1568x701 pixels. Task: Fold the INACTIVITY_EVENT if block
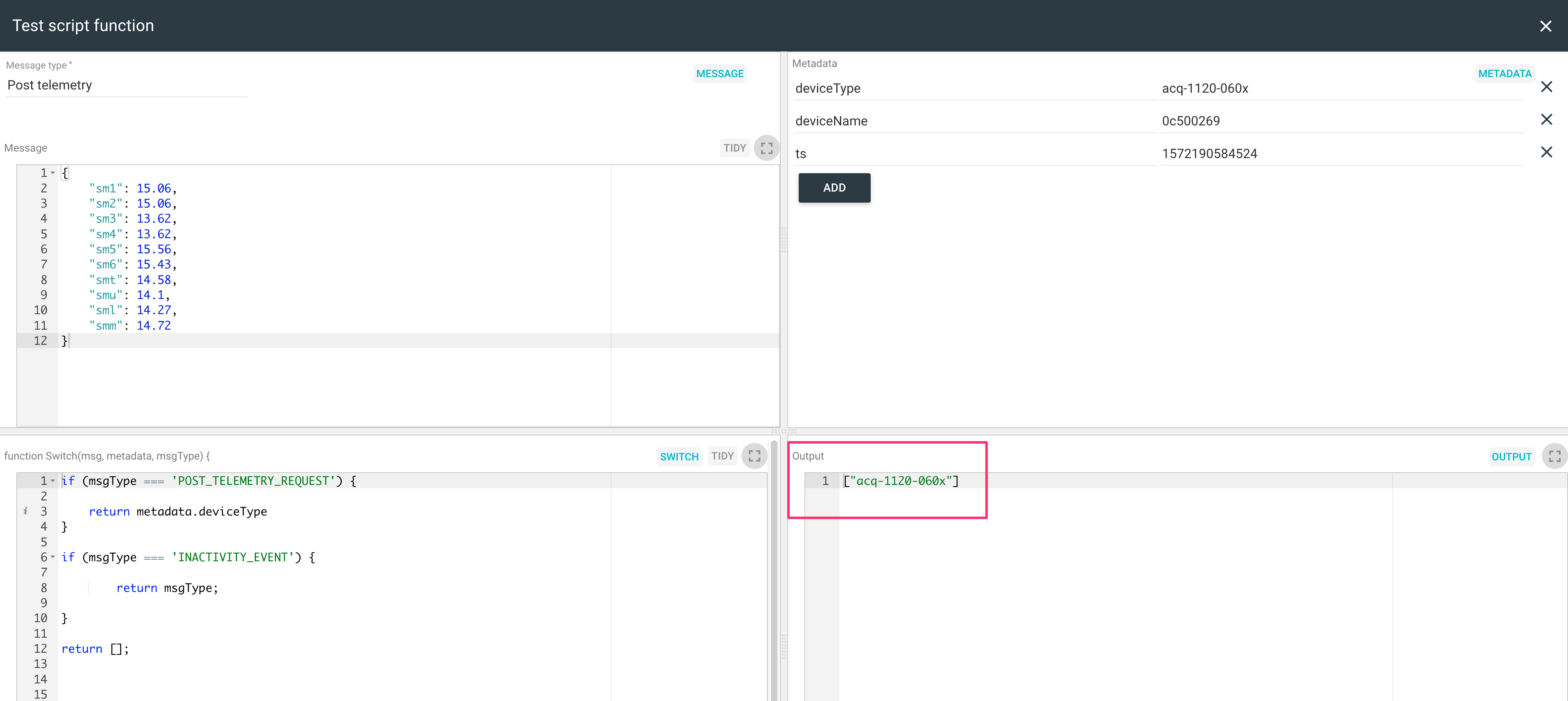click(53, 557)
